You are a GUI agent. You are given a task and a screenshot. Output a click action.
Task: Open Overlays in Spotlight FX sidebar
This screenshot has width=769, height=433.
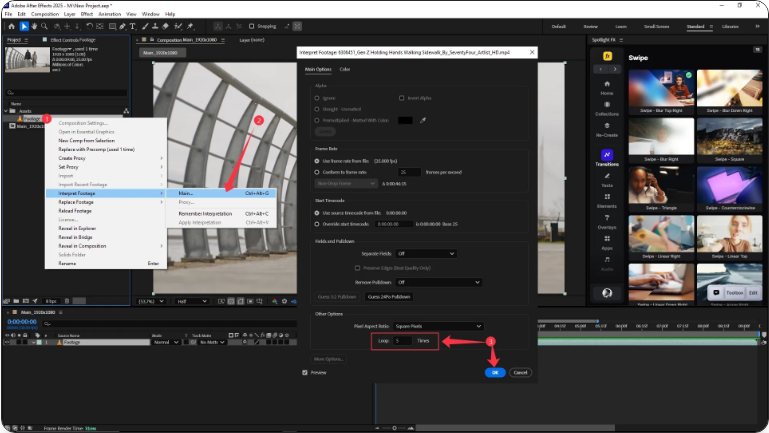click(x=607, y=221)
